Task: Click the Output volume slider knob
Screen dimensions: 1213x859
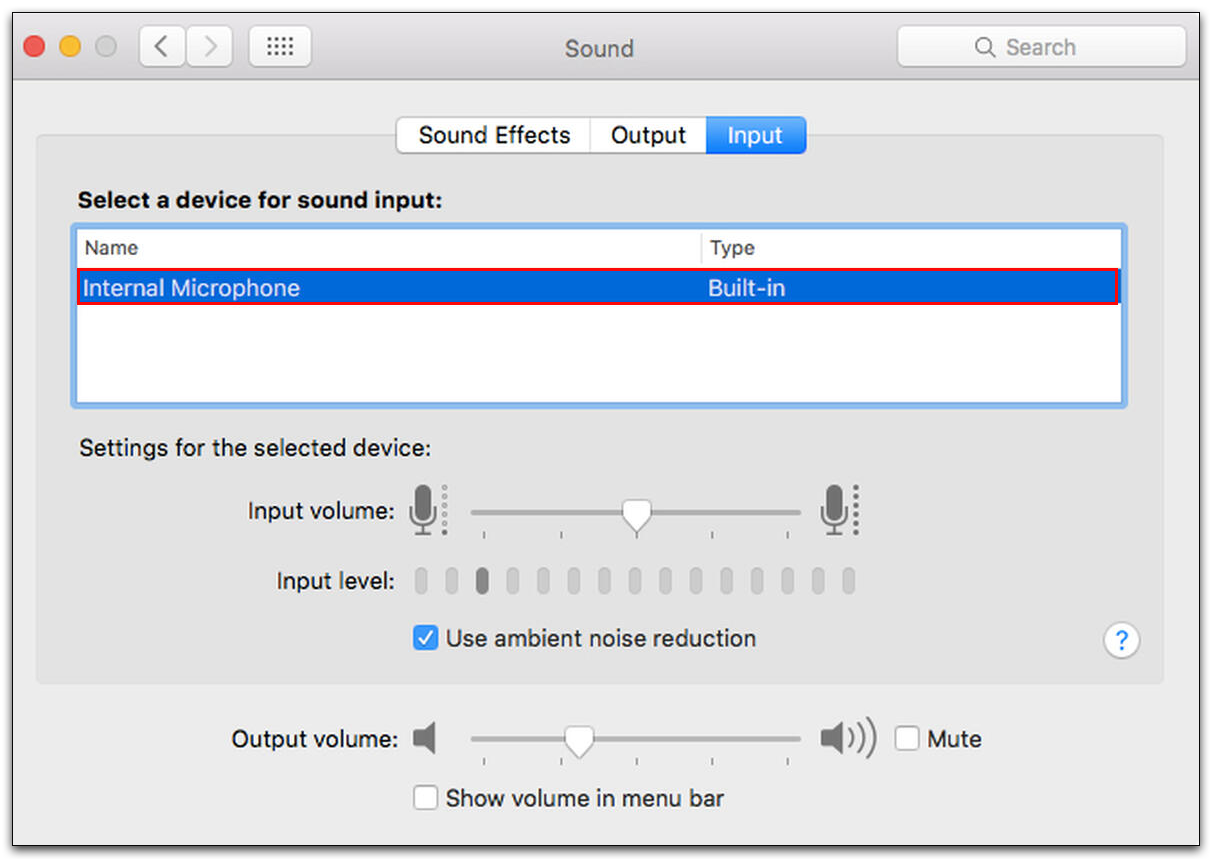Action: point(578,741)
